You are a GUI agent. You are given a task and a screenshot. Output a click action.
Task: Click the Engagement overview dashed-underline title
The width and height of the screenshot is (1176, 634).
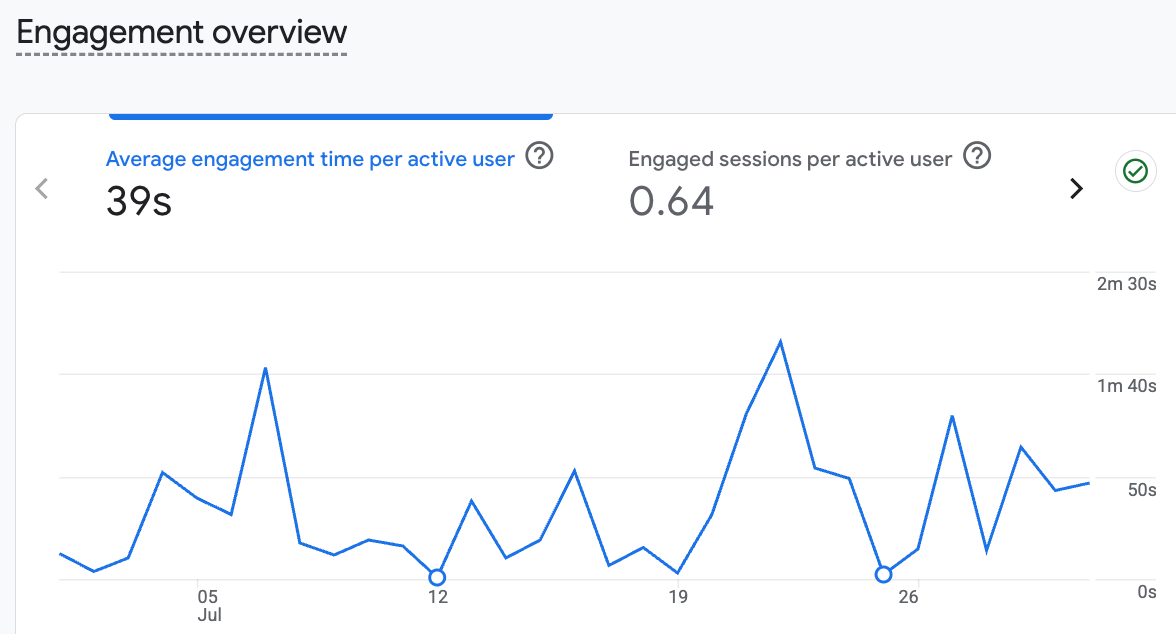(x=182, y=34)
